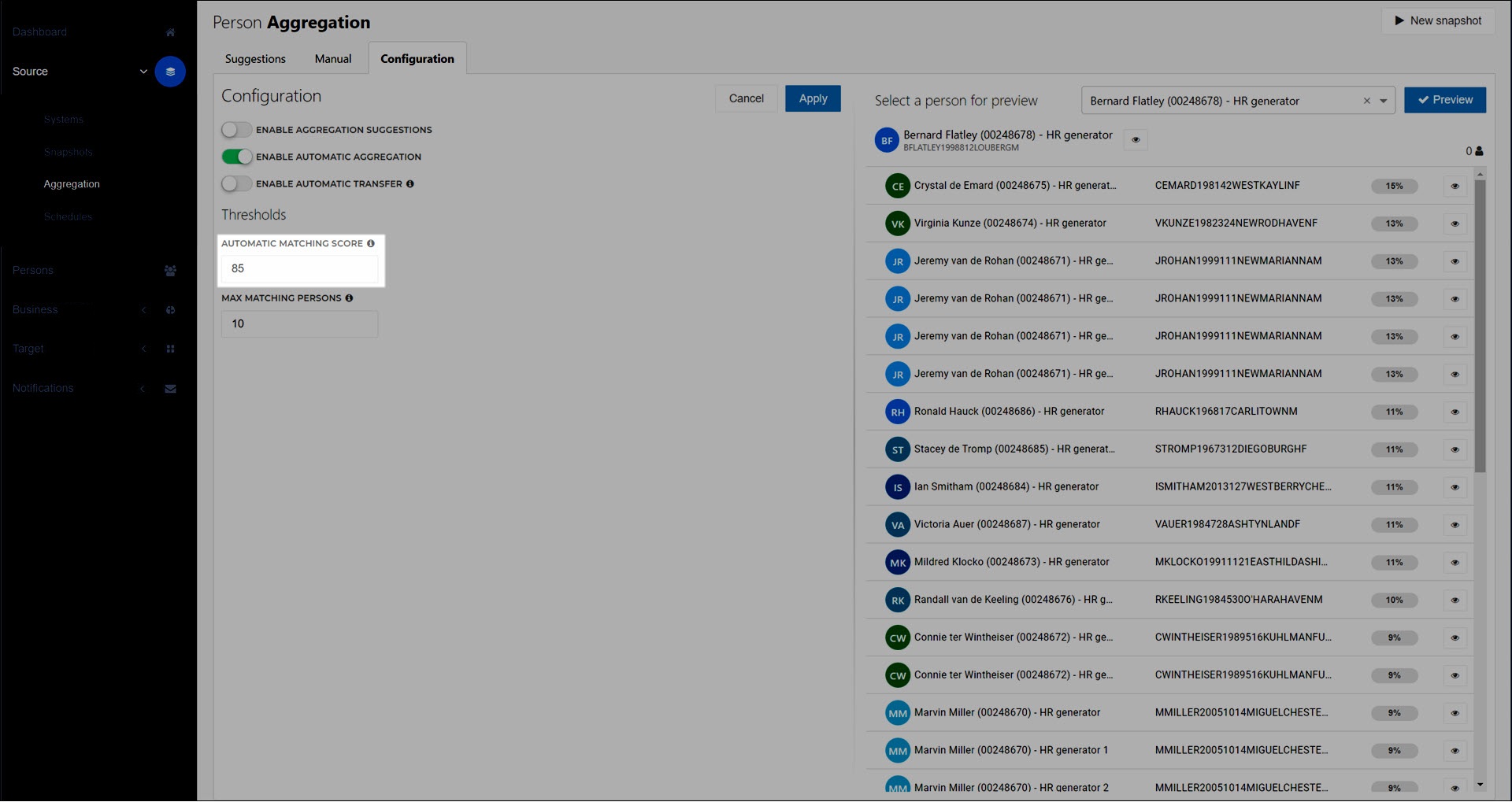Click the Automatic Matching Score info icon
This screenshot has width=1512, height=802.
[371, 244]
